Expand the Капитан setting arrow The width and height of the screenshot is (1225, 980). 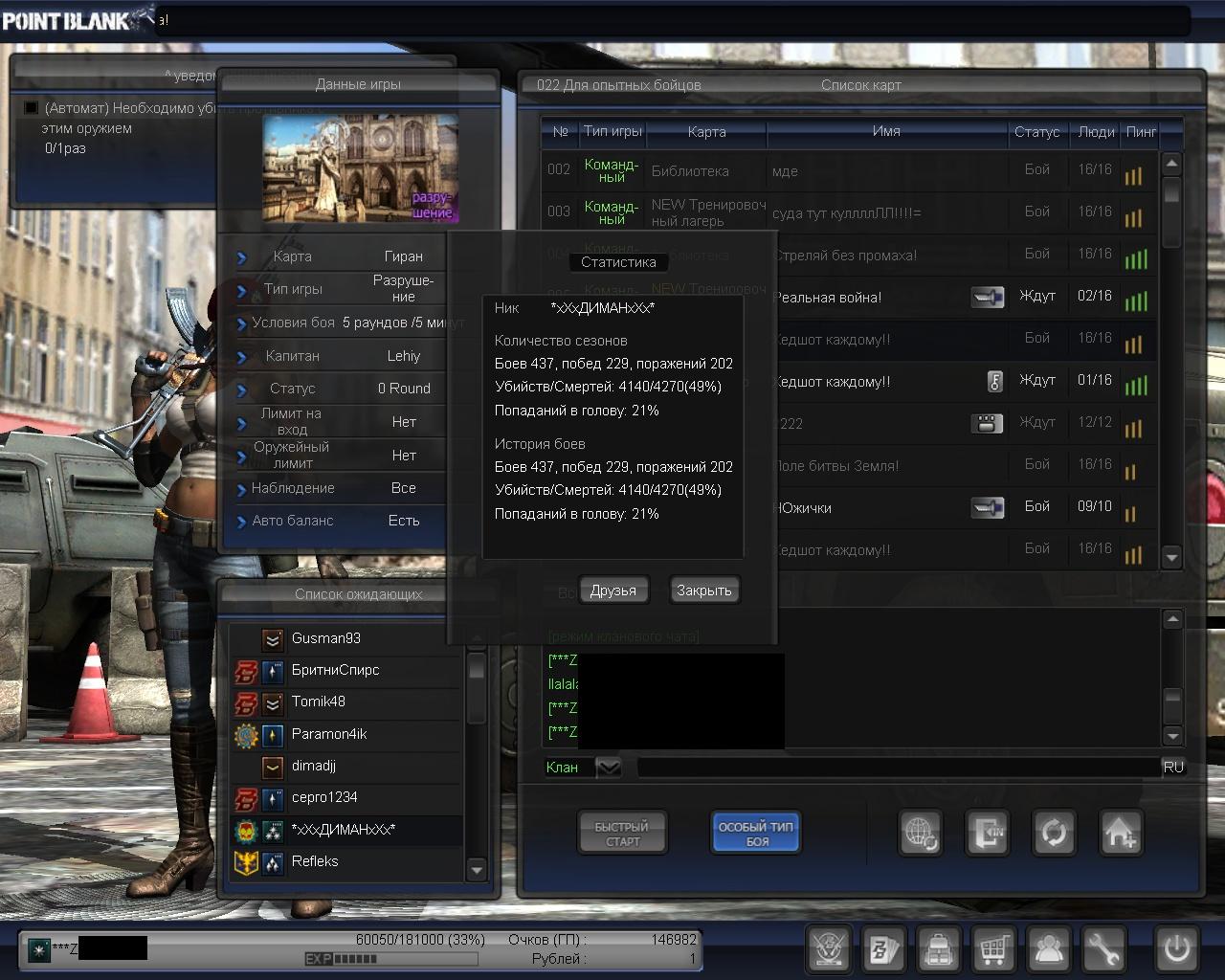tap(242, 357)
